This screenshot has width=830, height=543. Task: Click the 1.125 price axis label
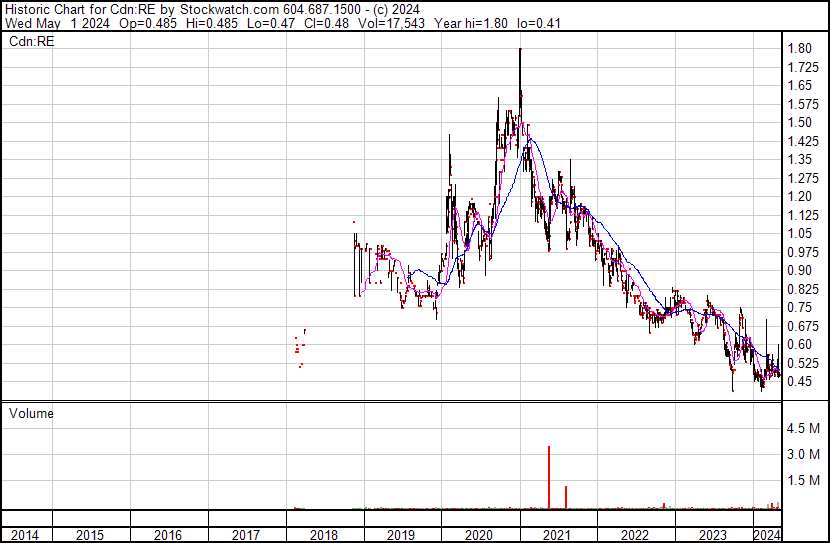803,215
